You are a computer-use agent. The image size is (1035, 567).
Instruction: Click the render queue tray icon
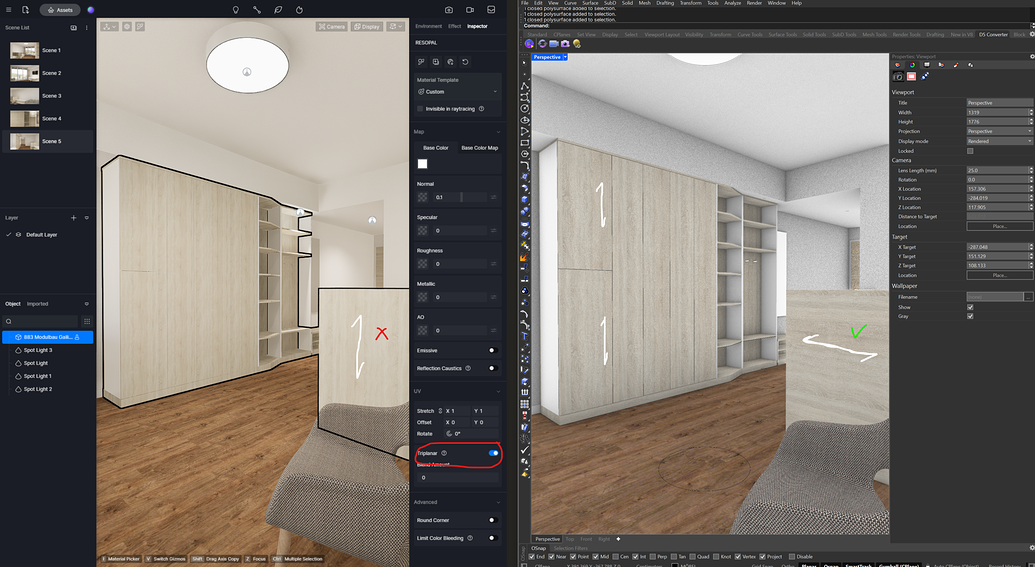[x=491, y=10]
